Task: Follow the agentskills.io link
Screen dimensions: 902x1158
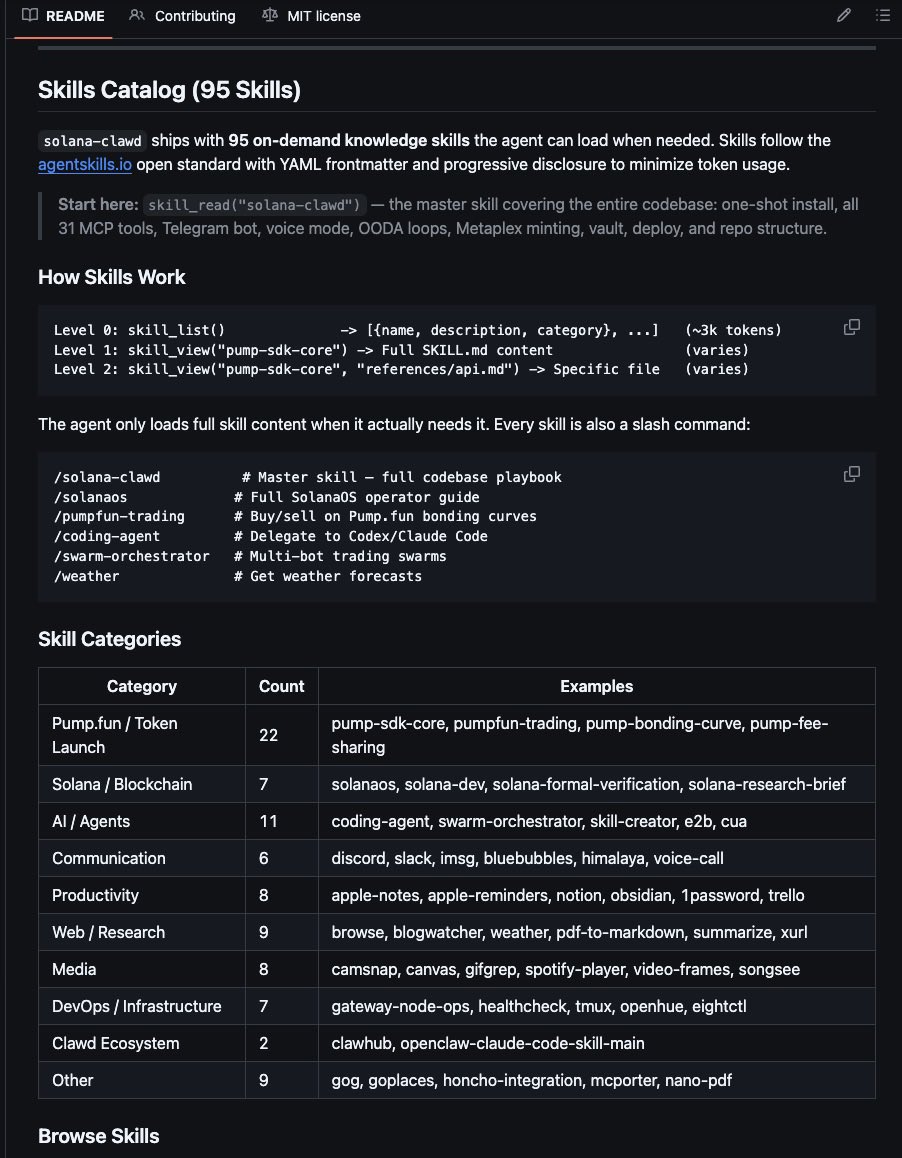Action: click(x=85, y=164)
